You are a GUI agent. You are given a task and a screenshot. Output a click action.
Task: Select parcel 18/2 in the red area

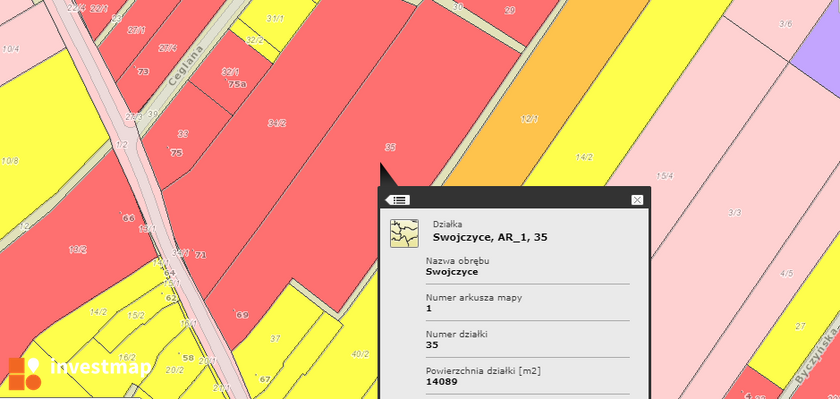coord(78,250)
